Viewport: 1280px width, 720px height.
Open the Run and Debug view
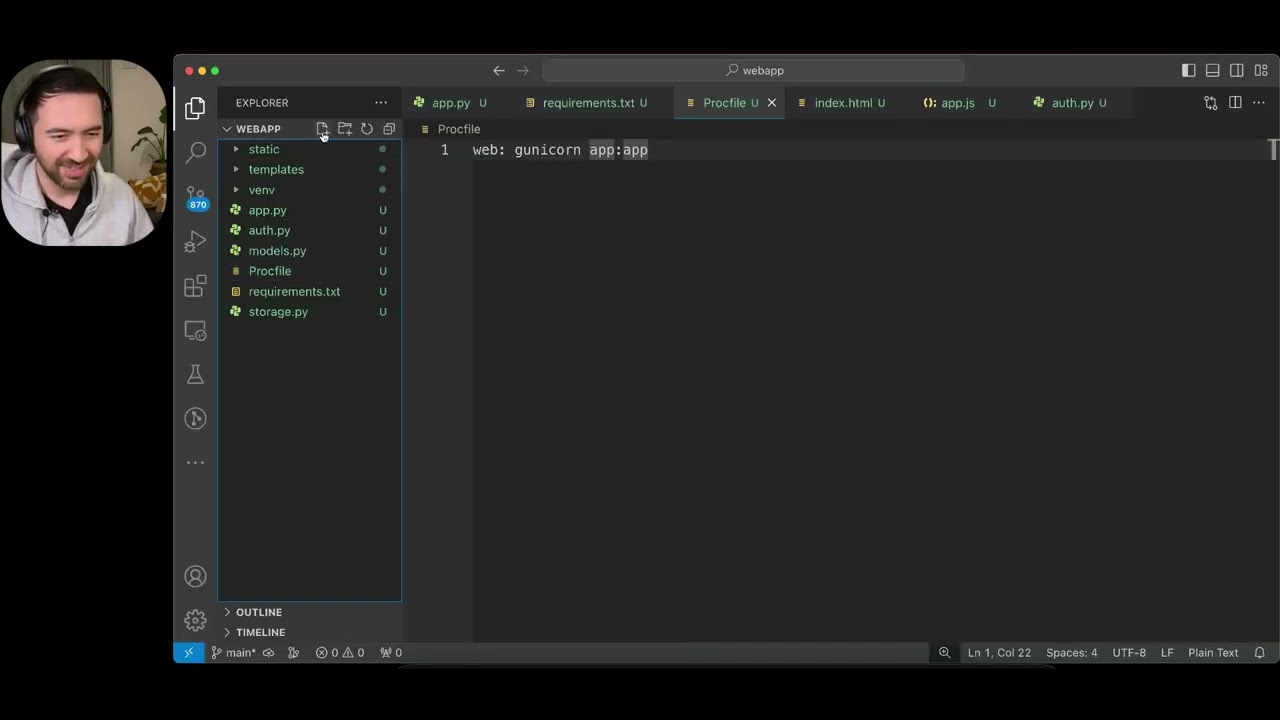195,242
